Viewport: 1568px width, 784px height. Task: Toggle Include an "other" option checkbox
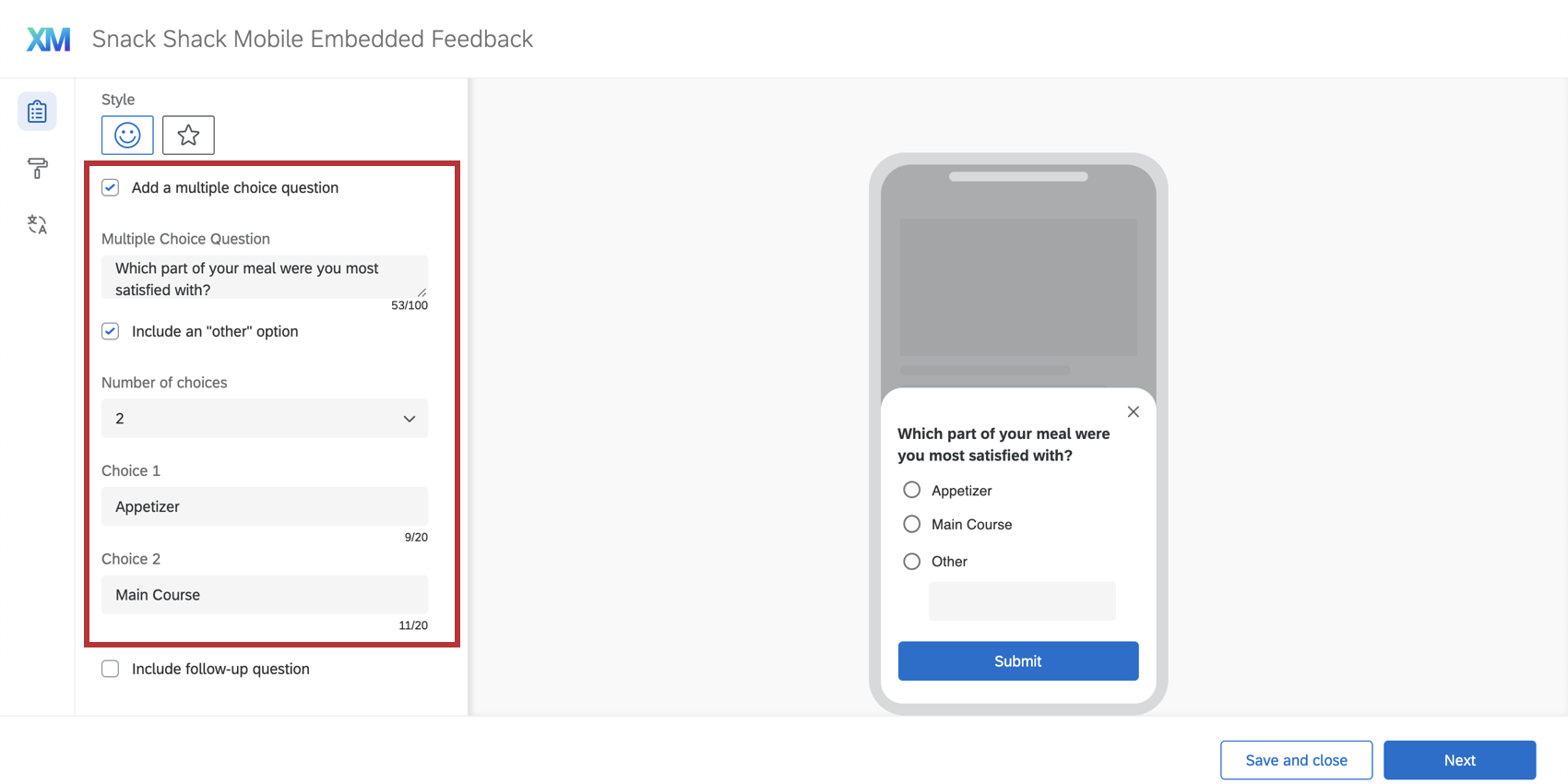pyautogui.click(x=111, y=331)
